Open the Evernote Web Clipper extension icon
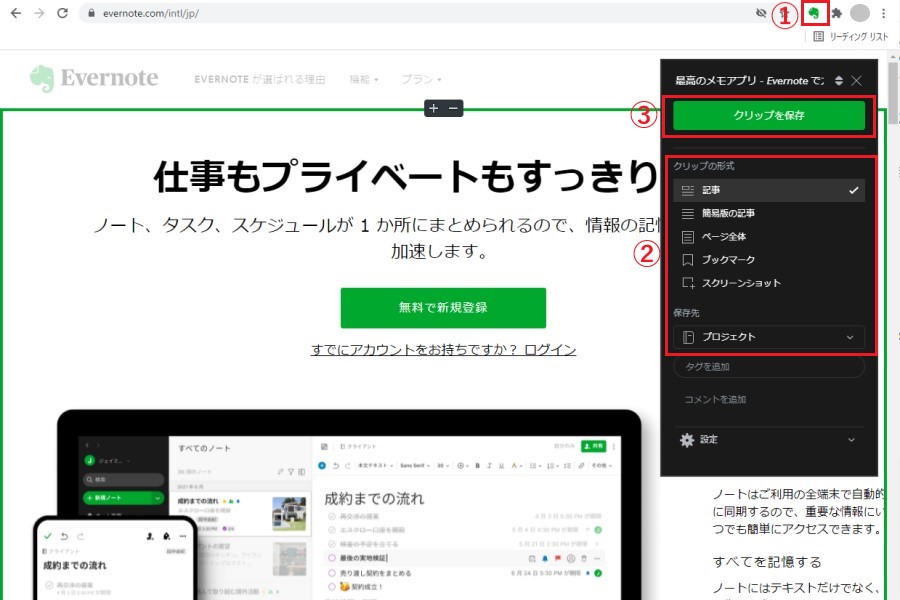This screenshot has height=600, width=900. coord(814,13)
